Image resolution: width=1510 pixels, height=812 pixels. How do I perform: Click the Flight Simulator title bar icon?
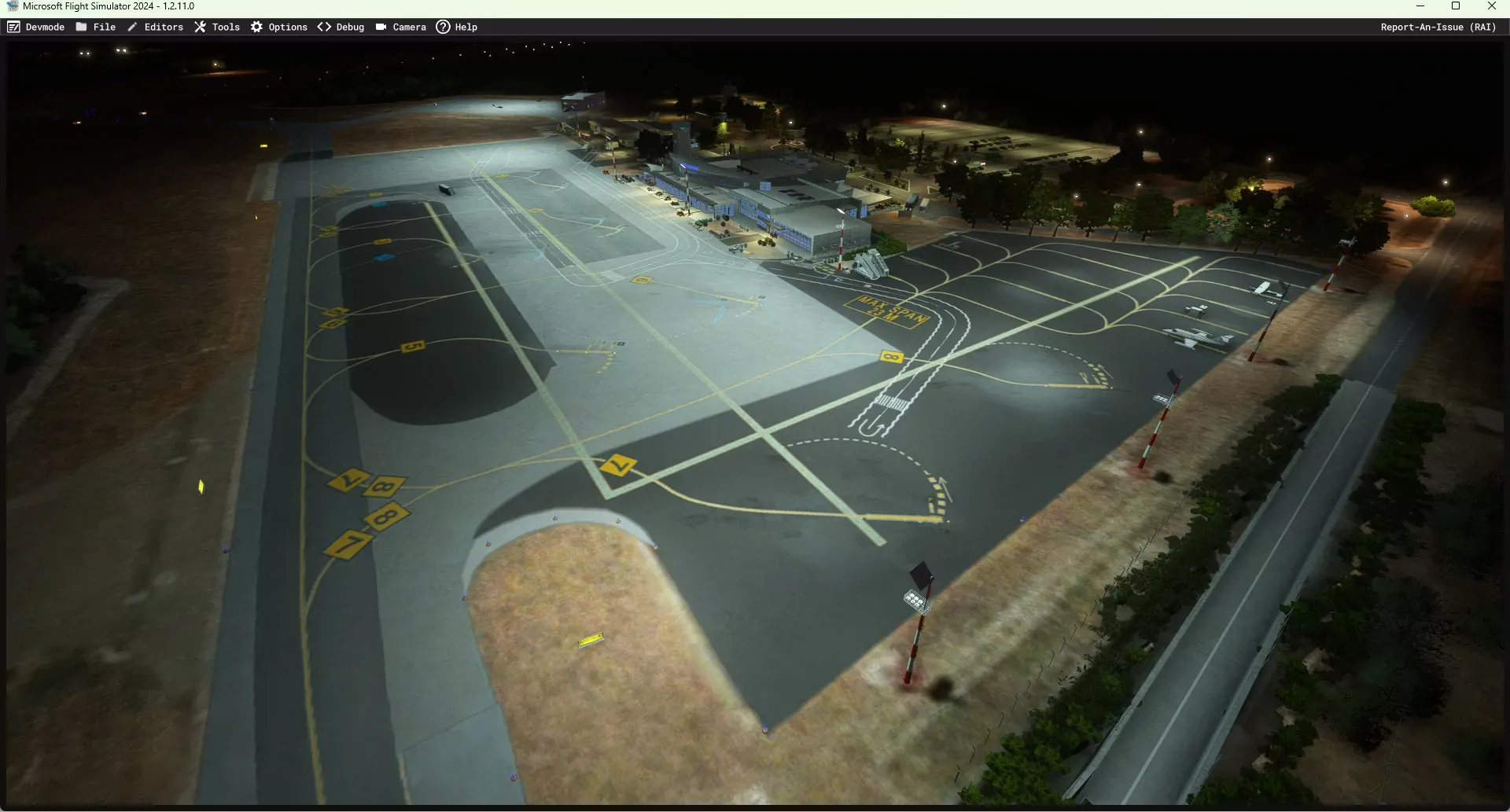pos(12,6)
